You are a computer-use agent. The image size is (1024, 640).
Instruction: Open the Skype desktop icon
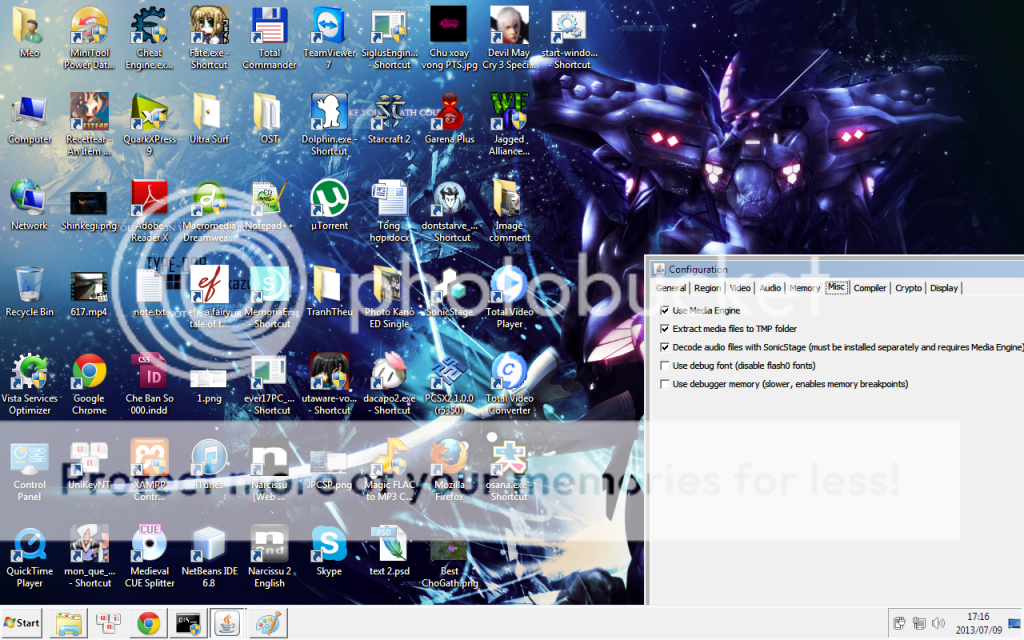329,544
